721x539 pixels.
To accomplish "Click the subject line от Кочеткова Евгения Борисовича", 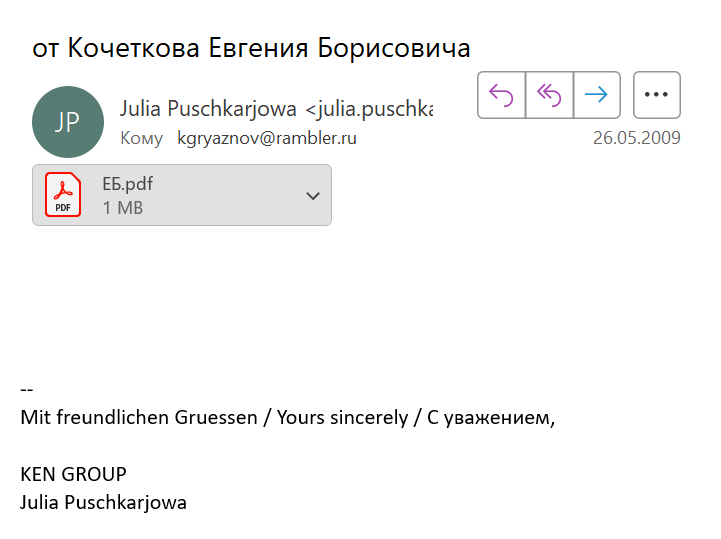I will click(x=251, y=48).
